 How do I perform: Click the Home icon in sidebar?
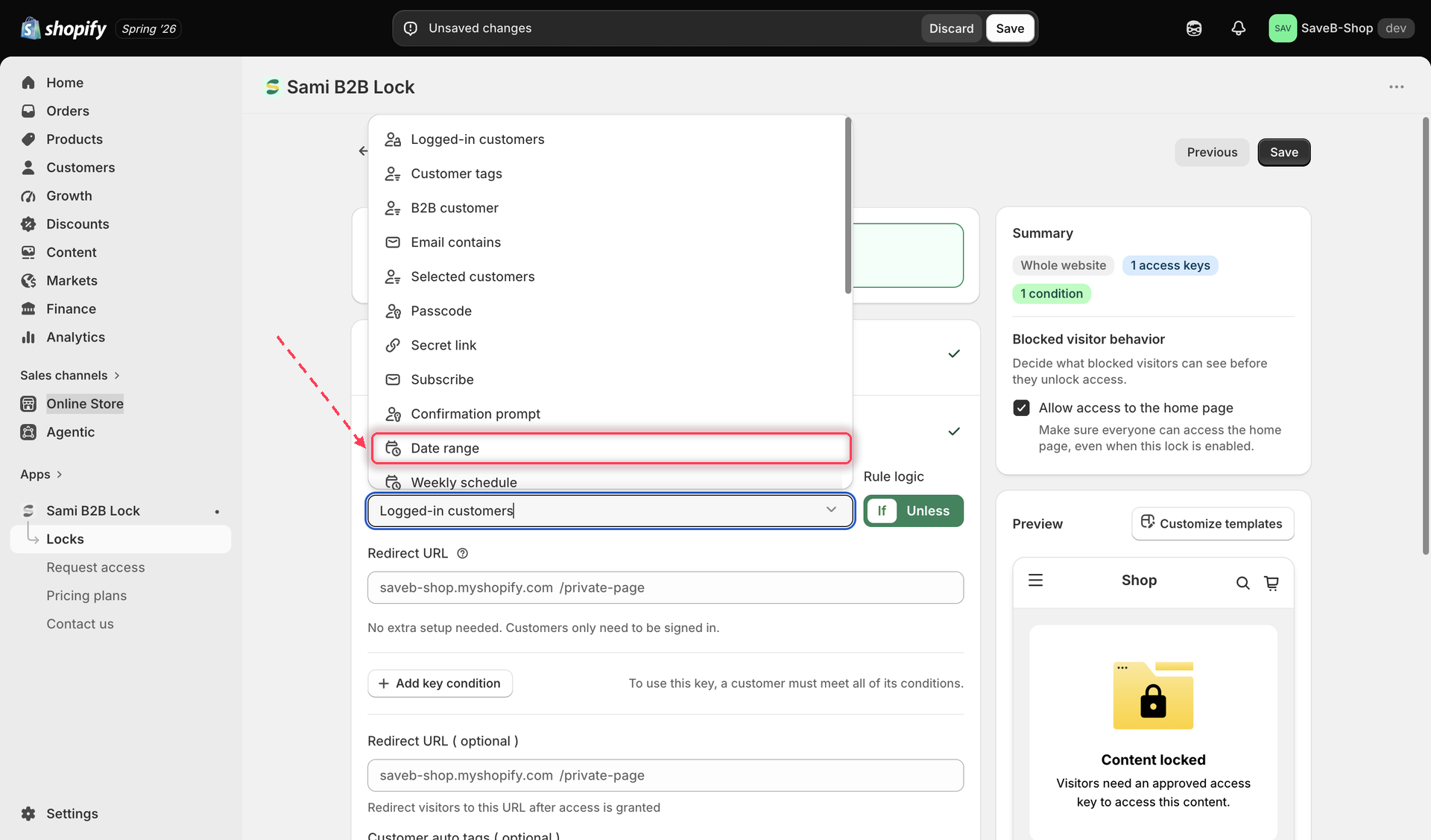point(28,83)
